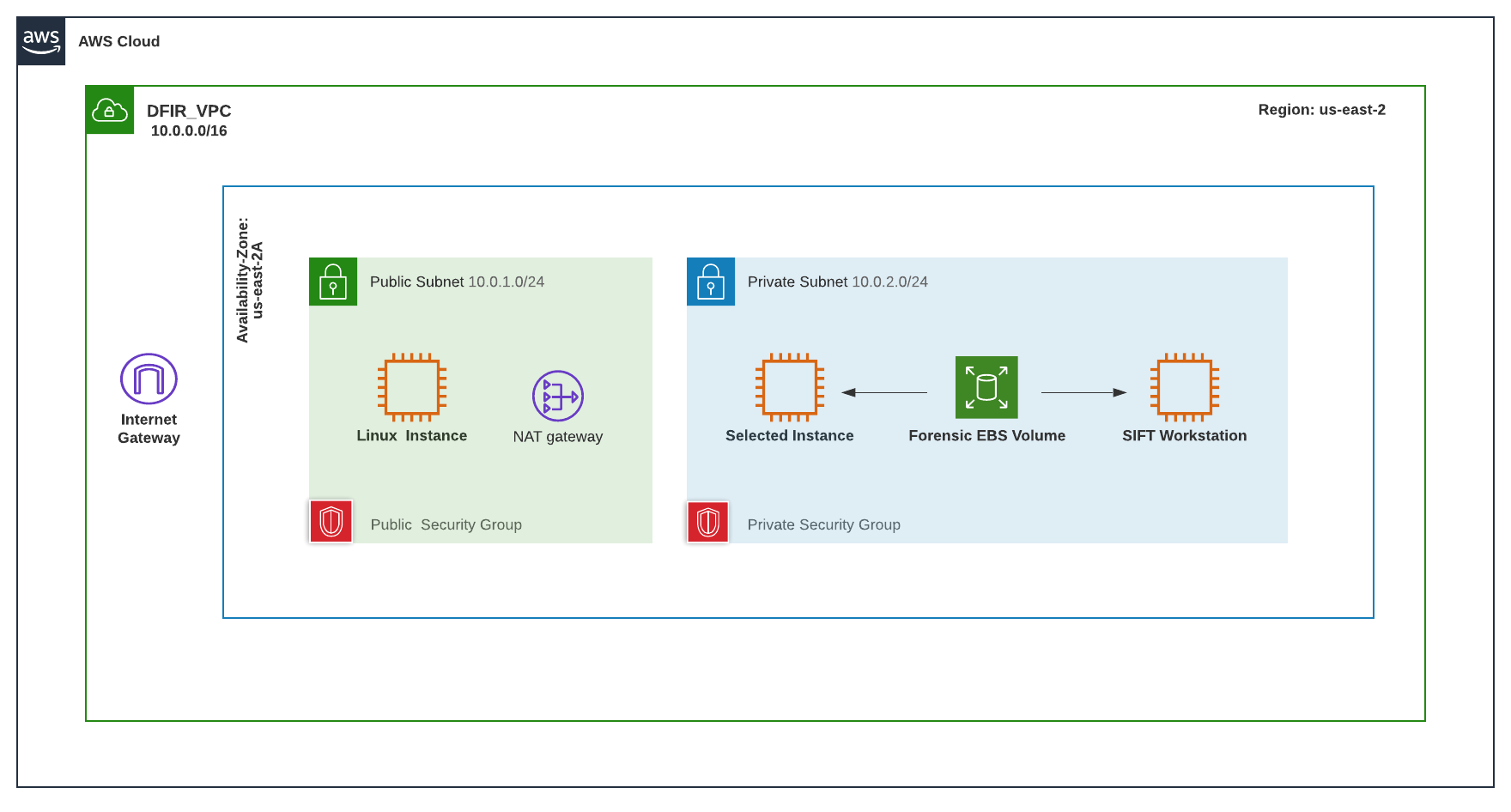Image resolution: width=1511 pixels, height=812 pixels.
Task: Select the NAT gateway icon
Action: tap(558, 396)
